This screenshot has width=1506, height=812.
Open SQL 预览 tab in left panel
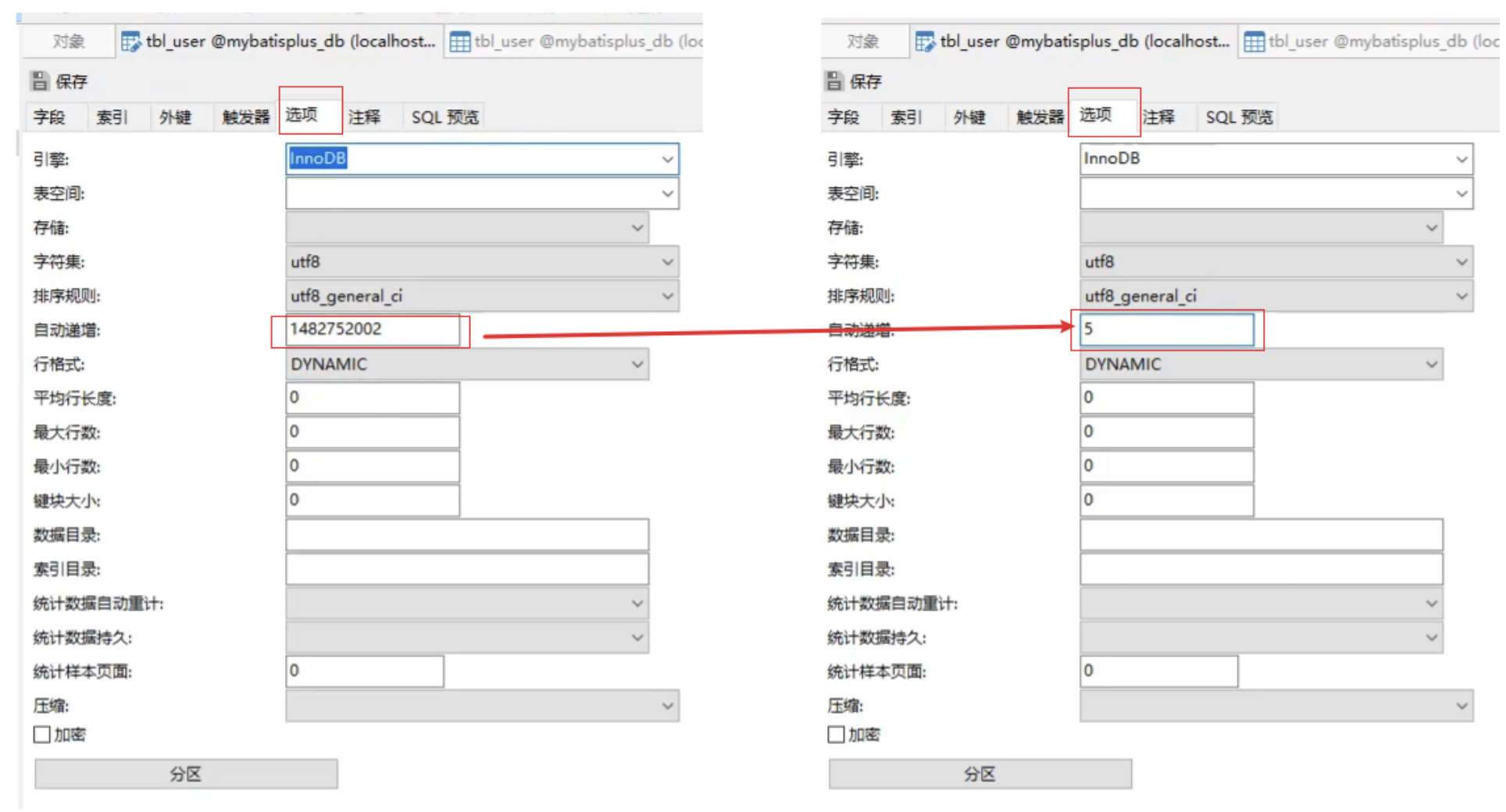[445, 117]
